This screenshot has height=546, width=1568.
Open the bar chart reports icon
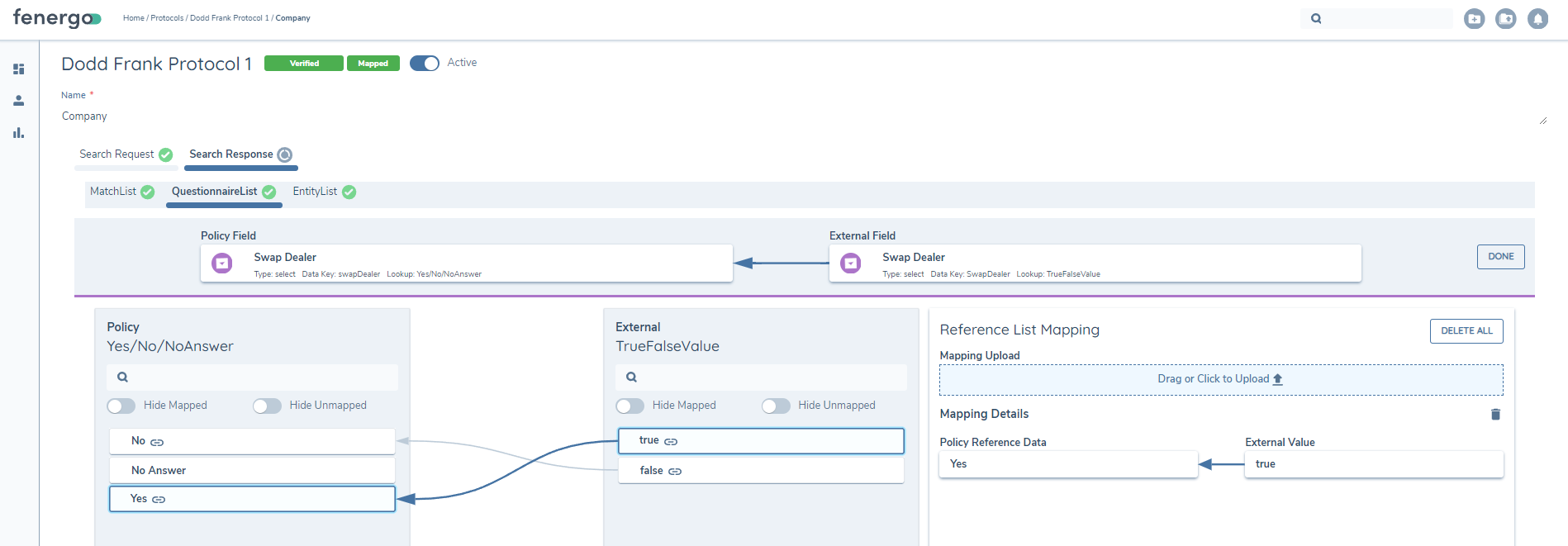(18, 133)
